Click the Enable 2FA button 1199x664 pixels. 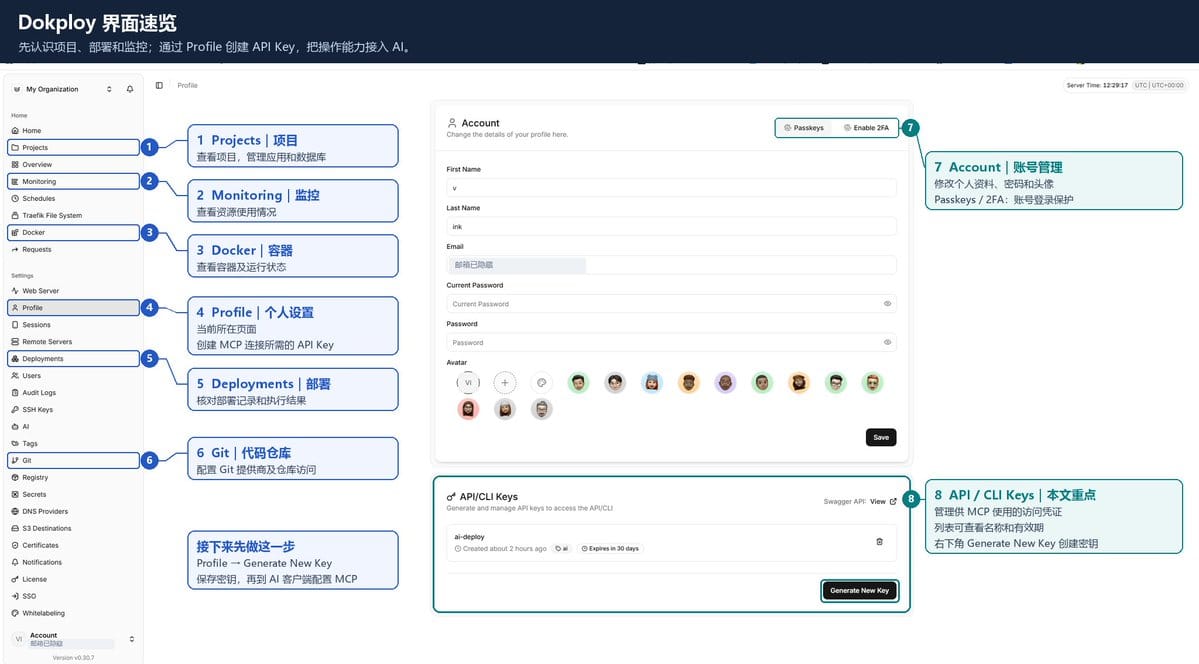tap(866, 128)
